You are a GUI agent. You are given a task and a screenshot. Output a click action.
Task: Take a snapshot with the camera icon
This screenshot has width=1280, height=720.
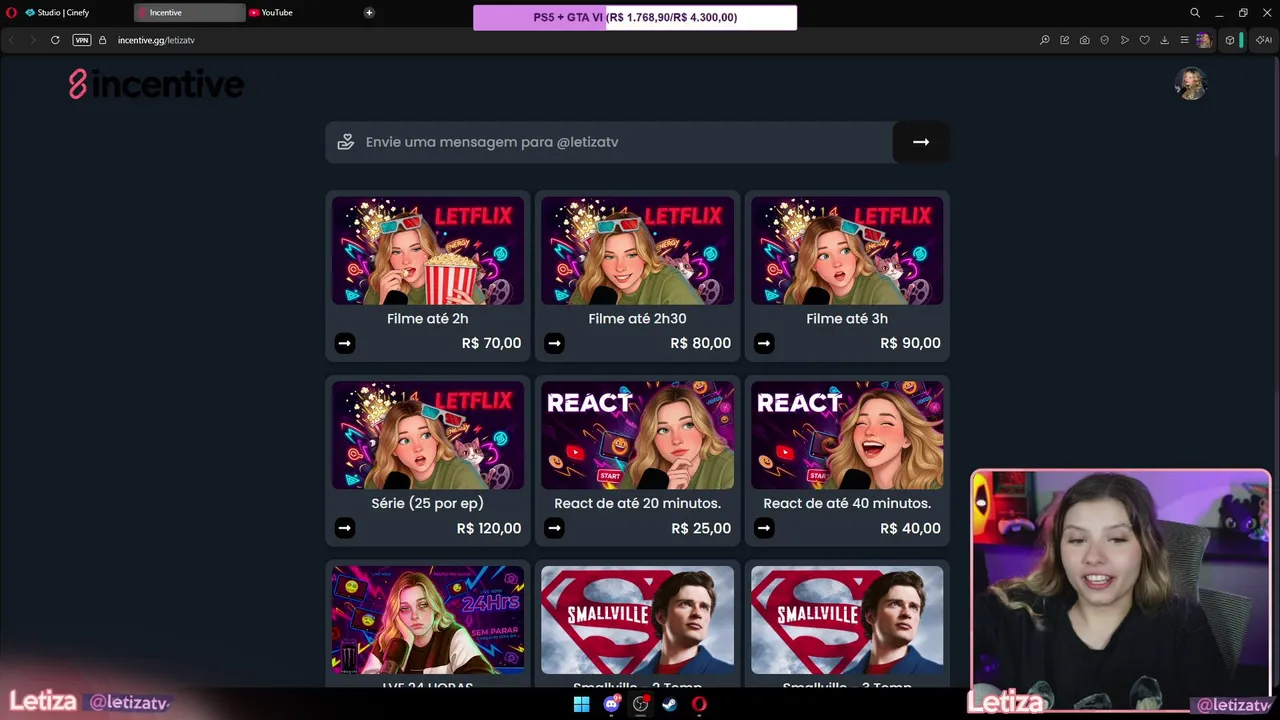tap(1085, 40)
